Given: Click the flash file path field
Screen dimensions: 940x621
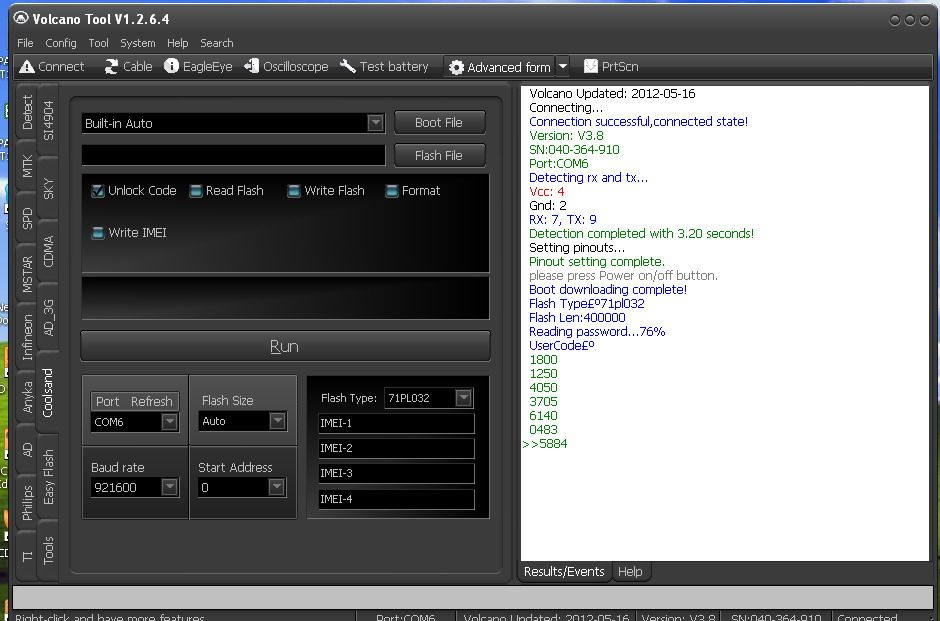Looking at the screenshot, I should pyautogui.click(x=233, y=155).
